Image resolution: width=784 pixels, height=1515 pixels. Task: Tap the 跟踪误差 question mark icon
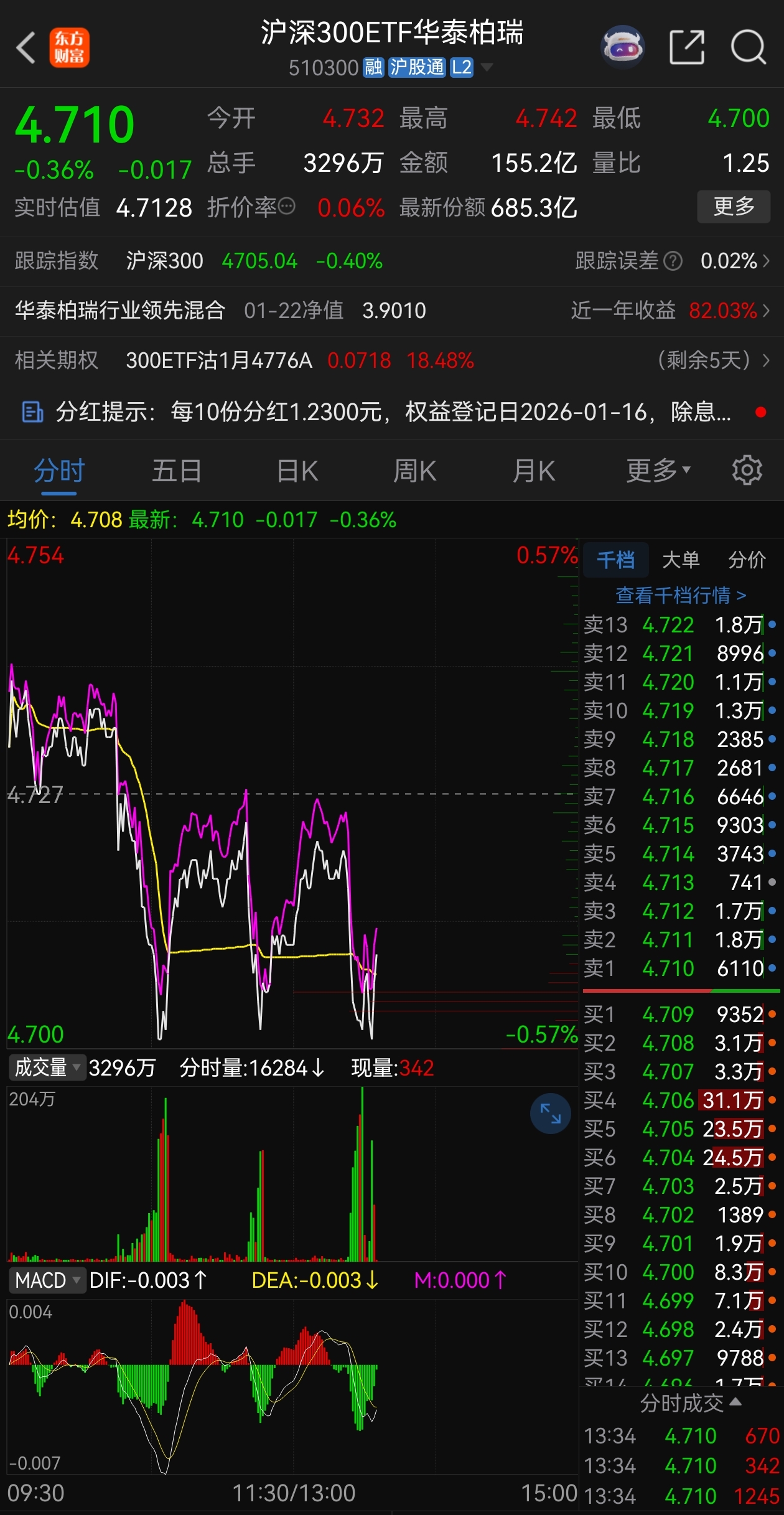pyautogui.click(x=673, y=261)
